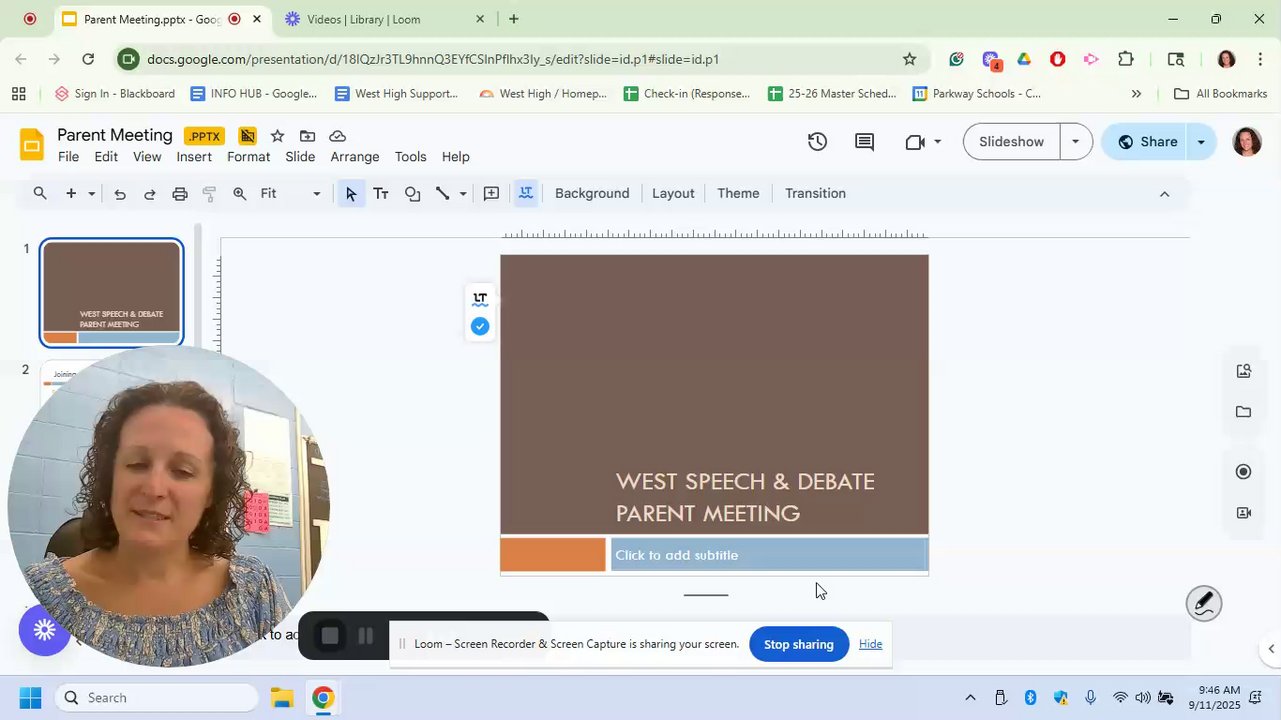Add a new slide with plus button
Image resolution: width=1281 pixels, height=720 pixels.
point(71,194)
